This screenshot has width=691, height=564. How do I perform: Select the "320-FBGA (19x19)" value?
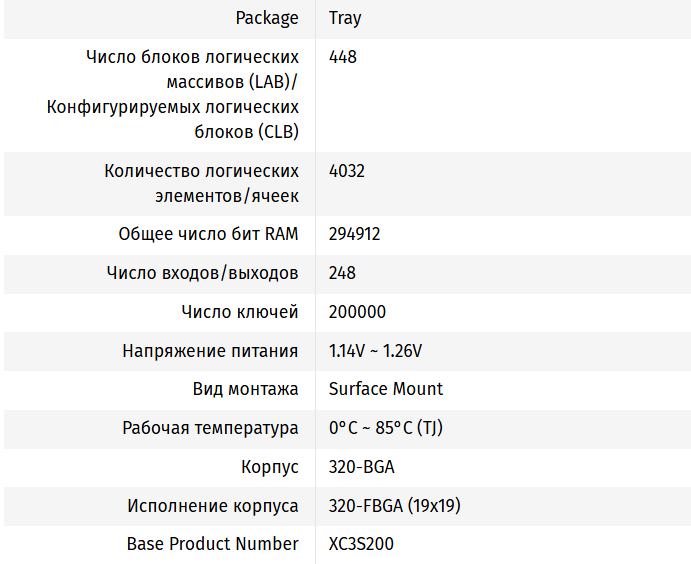coord(394,506)
